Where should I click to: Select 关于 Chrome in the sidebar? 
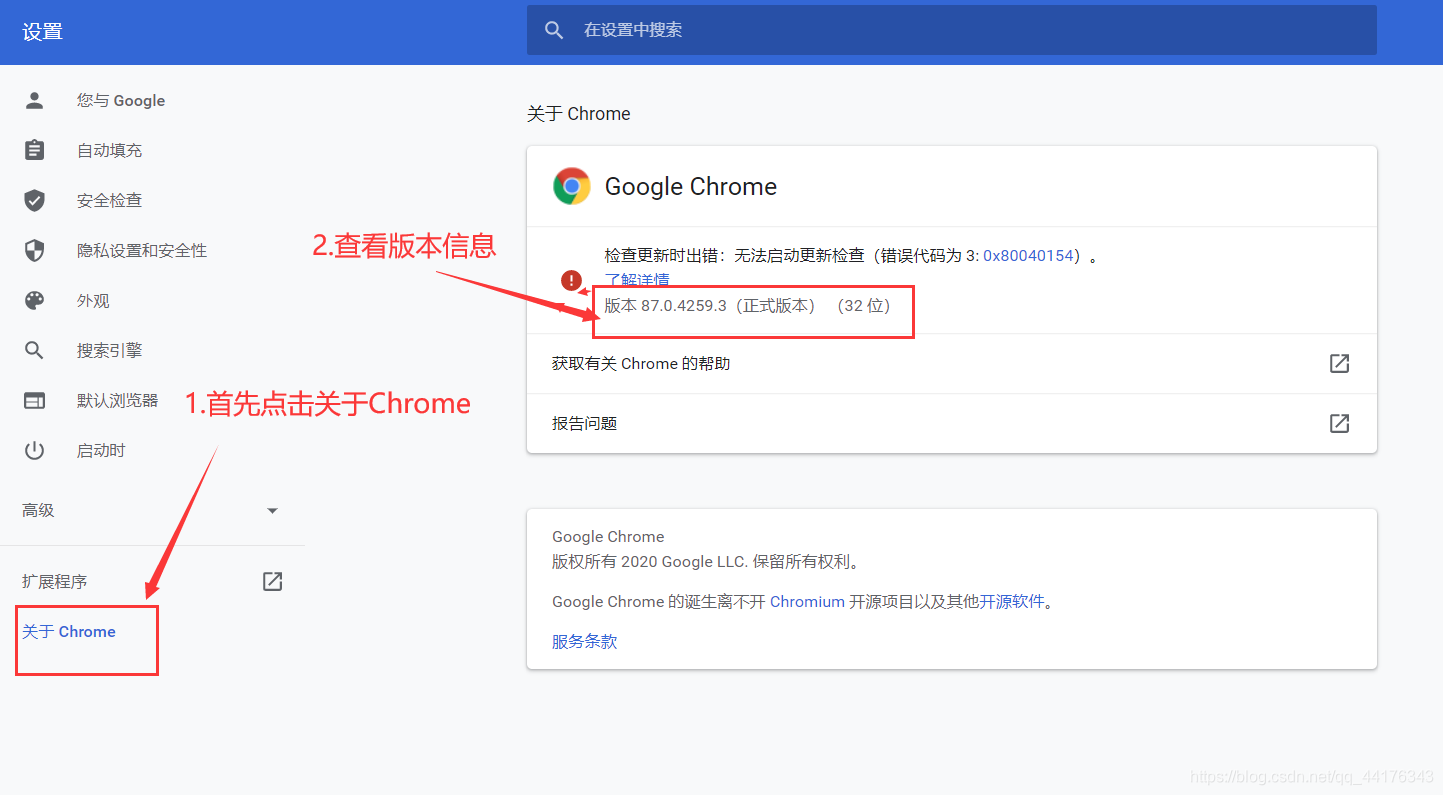(x=69, y=632)
